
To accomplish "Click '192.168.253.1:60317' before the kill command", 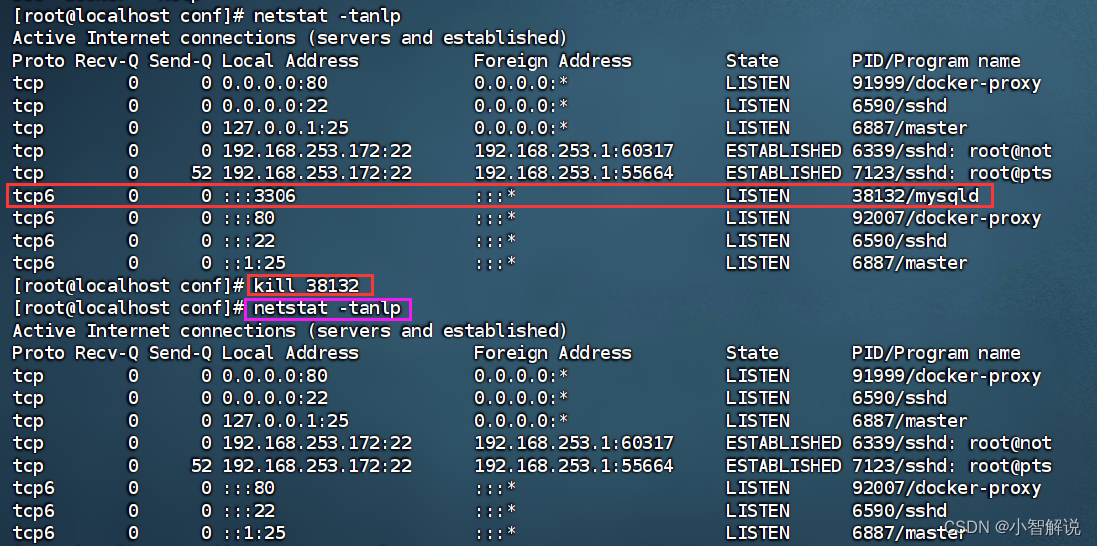I will [x=574, y=150].
